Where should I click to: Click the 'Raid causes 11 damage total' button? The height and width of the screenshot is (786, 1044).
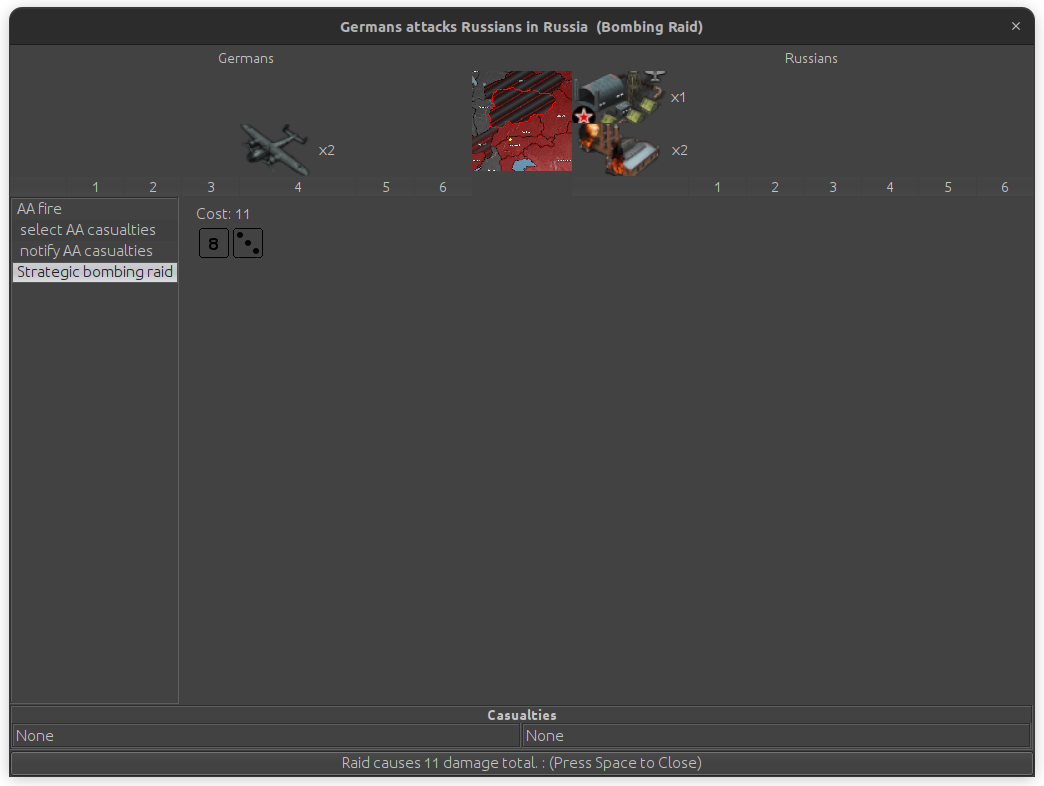[522, 763]
